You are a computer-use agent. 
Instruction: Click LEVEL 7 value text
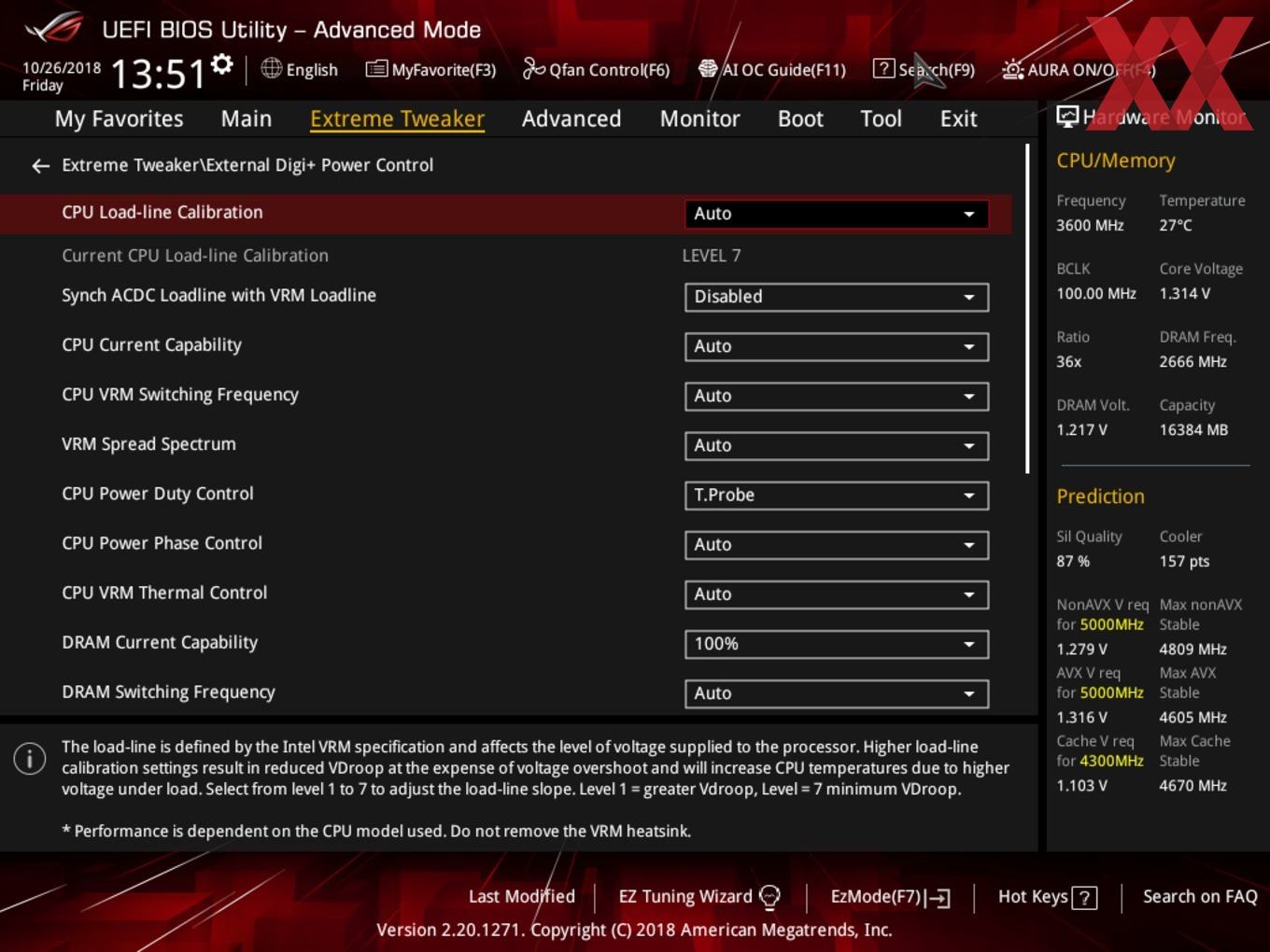click(712, 256)
